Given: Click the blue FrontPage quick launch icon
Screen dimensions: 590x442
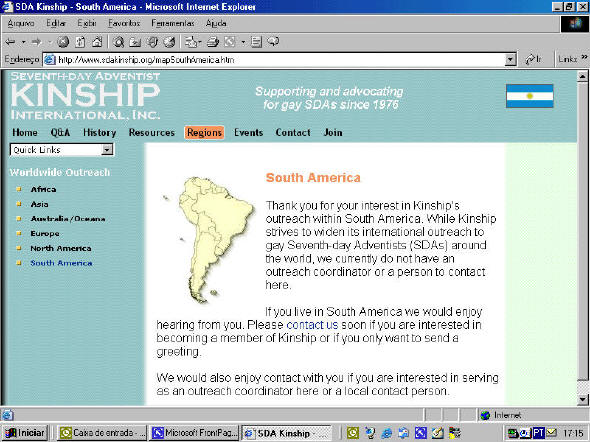Looking at the screenshot, I should pos(421,433).
